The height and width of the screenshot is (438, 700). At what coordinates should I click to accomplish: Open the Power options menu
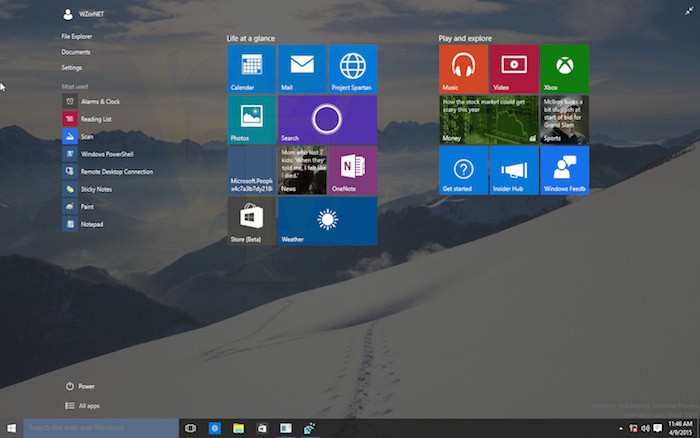[86, 386]
